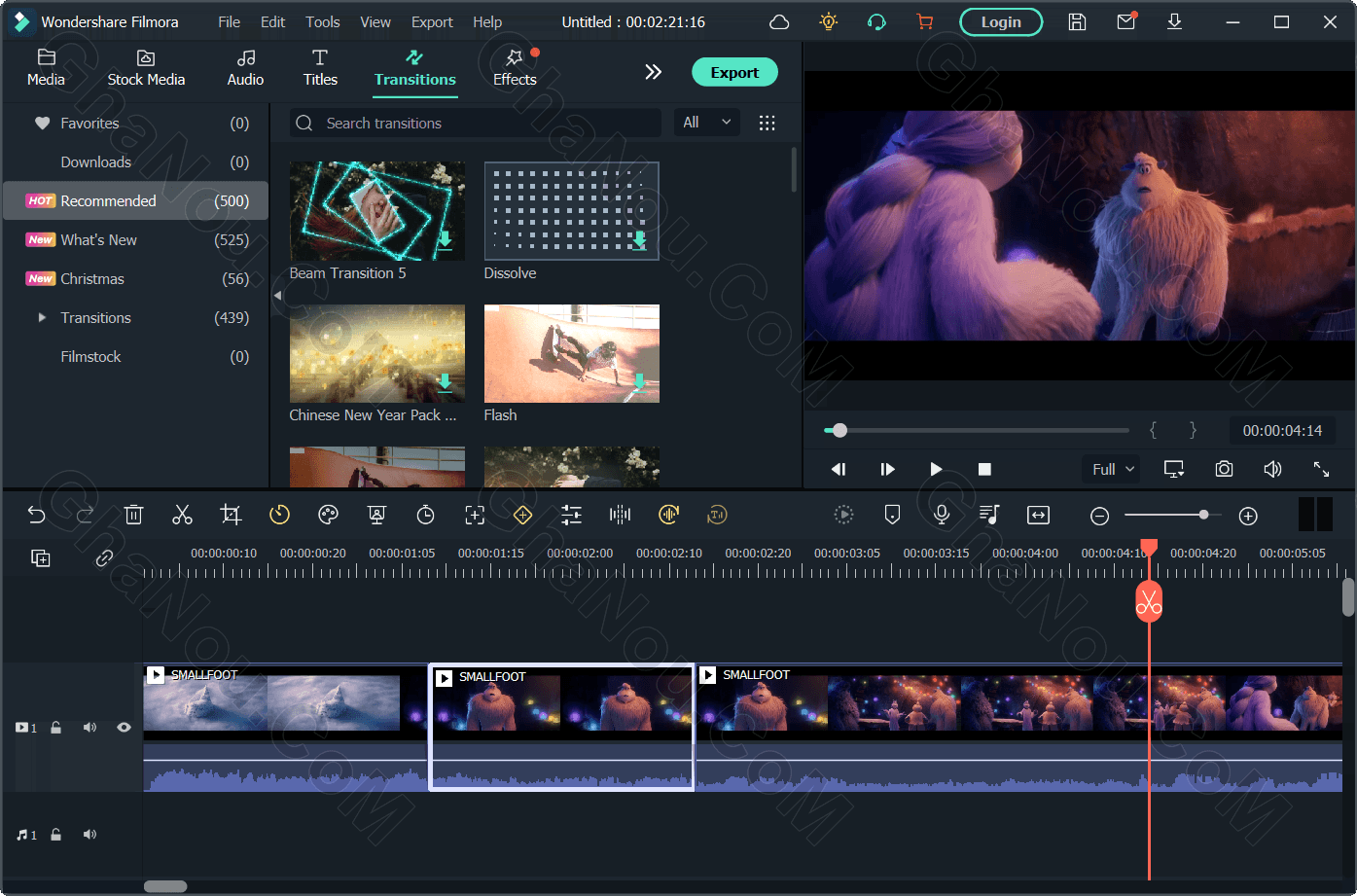Select the What's New category
Viewport: 1357px width, 896px height.
(135, 239)
